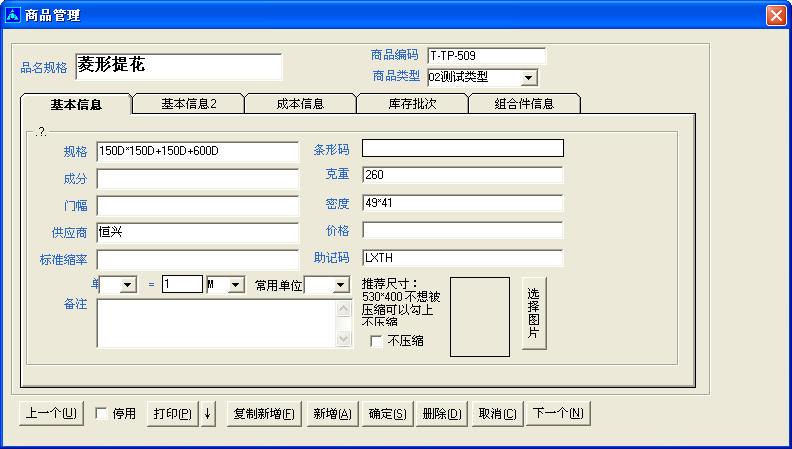
Task: Click the 备注 scrollbar up arrow
Action: click(343, 309)
